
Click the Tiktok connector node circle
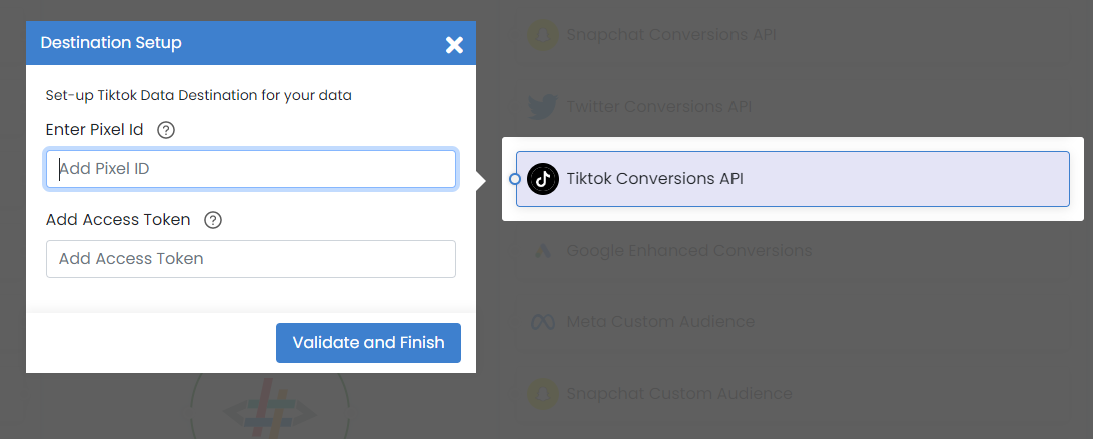(515, 179)
